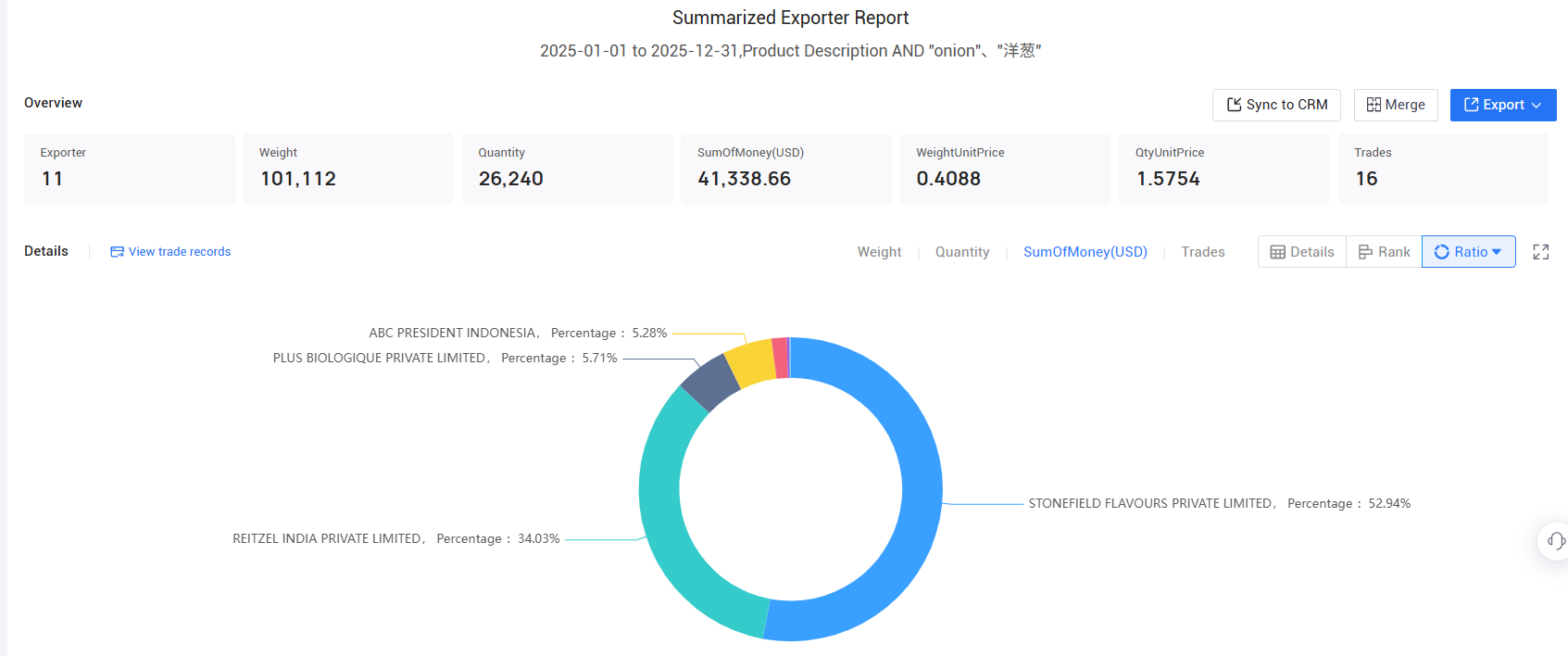
Task: Open View trade records link
Action: 170,252
